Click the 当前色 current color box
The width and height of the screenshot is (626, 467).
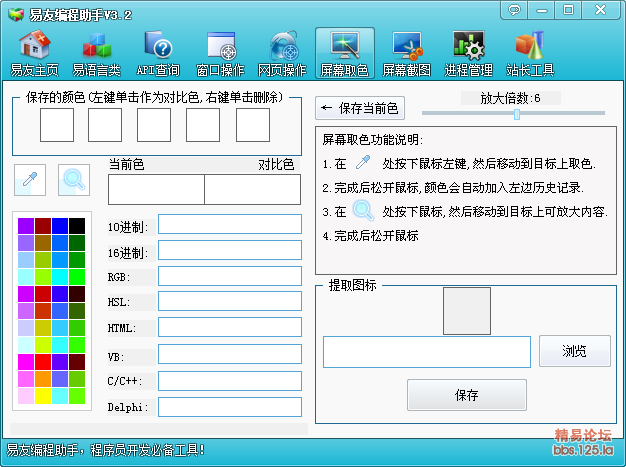[x=156, y=189]
